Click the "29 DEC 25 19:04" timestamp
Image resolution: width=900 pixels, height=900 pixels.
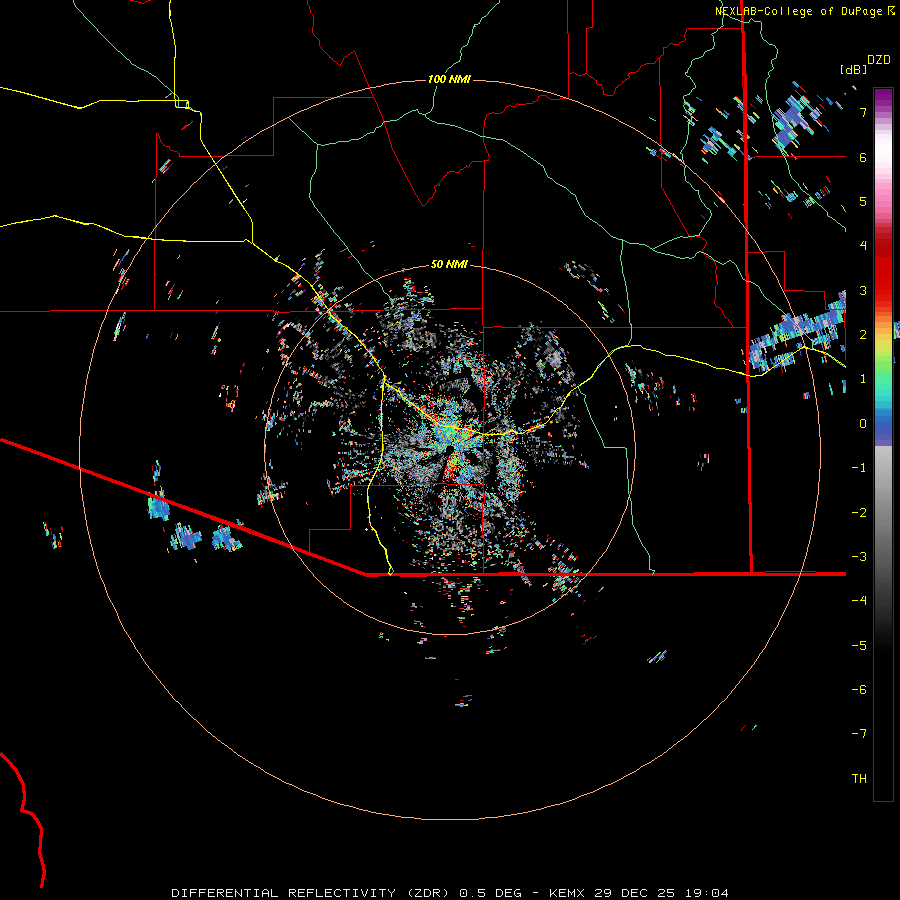(x=662, y=893)
